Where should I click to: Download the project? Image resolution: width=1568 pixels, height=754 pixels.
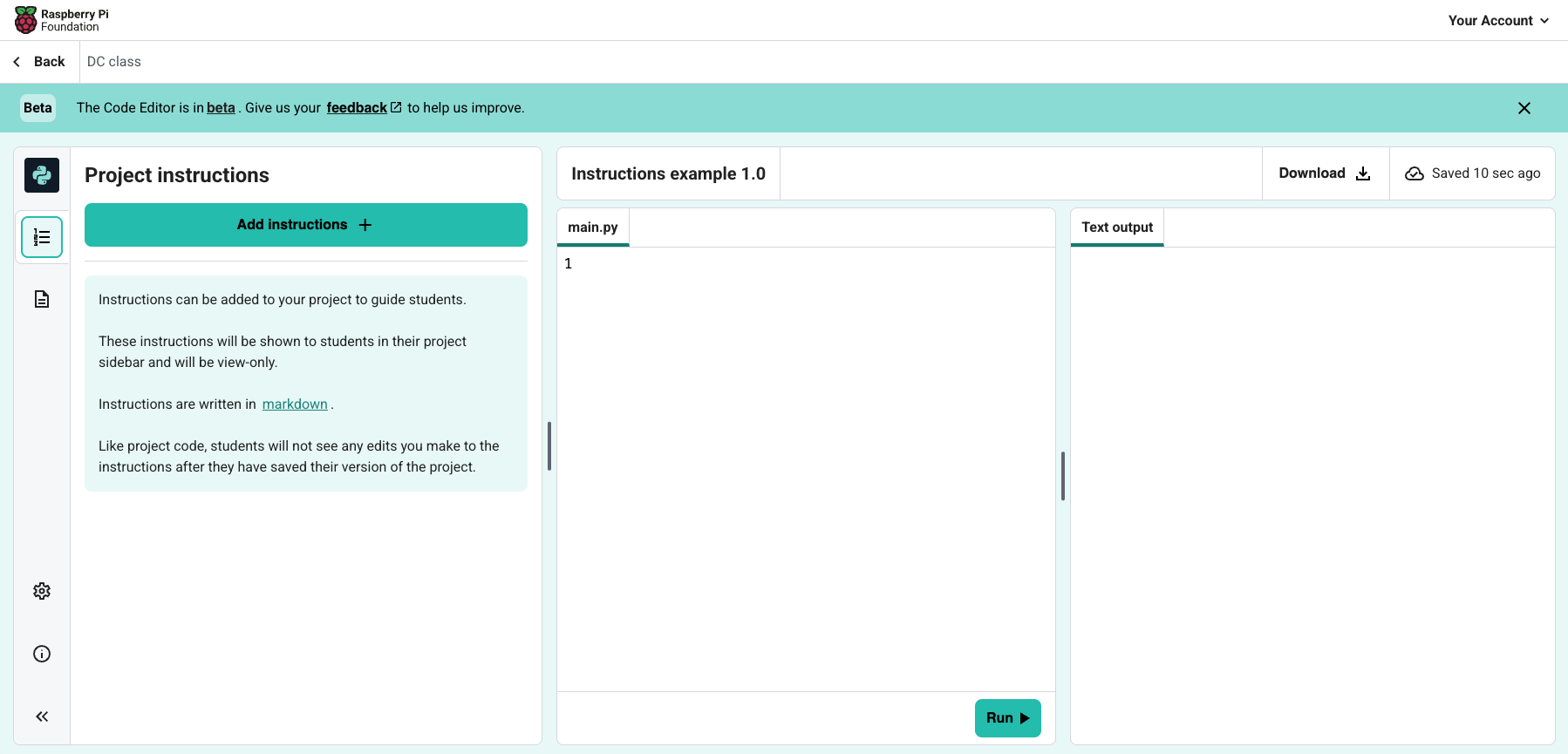click(x=1324, y=173)
